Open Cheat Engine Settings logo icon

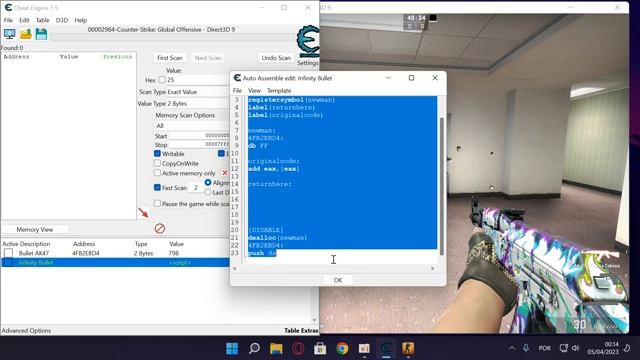tap(308, 42)
